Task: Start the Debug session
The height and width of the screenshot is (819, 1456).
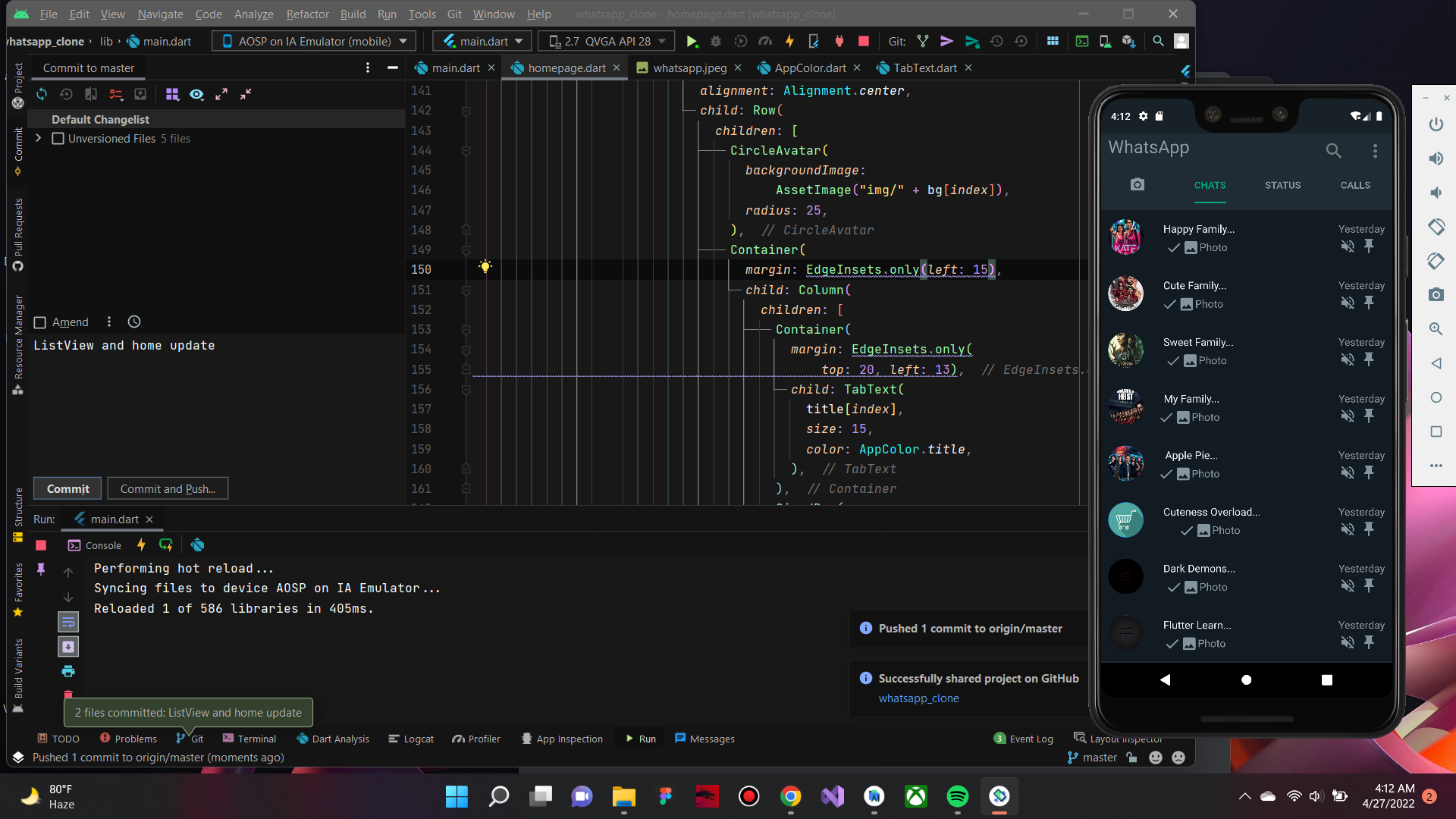Action: click(716, 42)
